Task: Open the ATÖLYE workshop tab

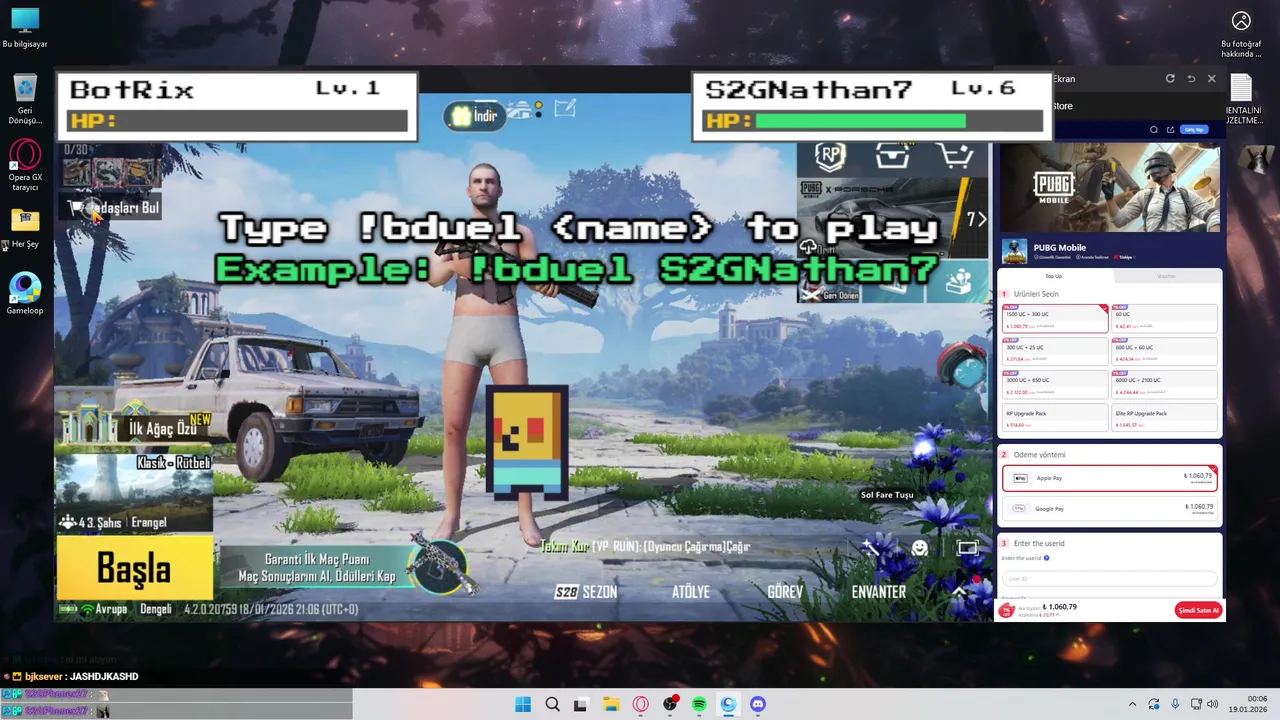Action: [x=690, y=592]
